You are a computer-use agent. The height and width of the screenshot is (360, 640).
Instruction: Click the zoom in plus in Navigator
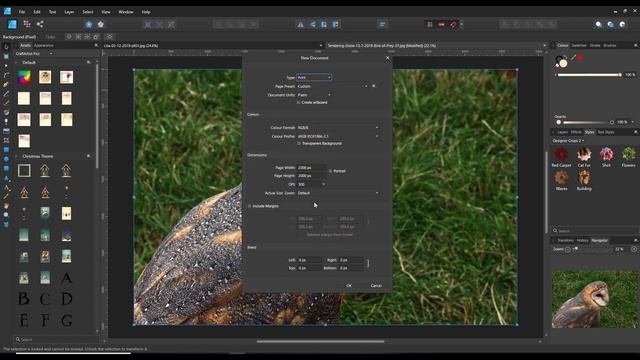tap(633, 249)
